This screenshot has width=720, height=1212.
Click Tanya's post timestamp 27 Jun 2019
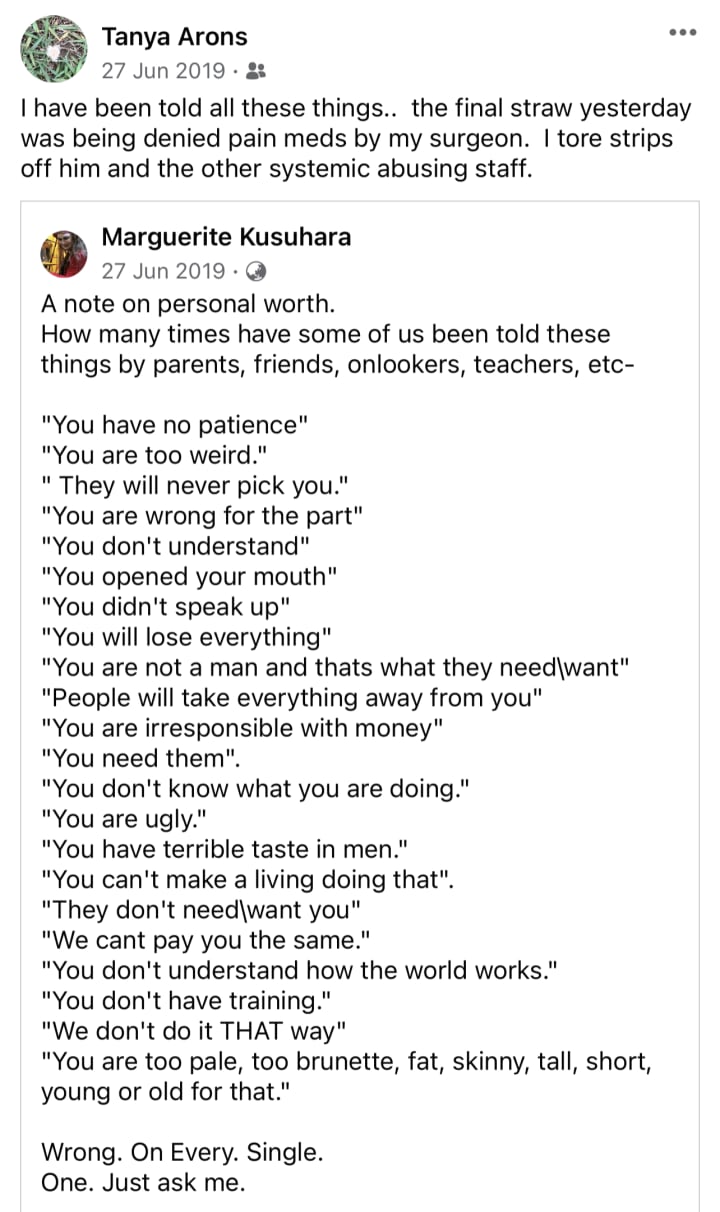coord(163,71)
